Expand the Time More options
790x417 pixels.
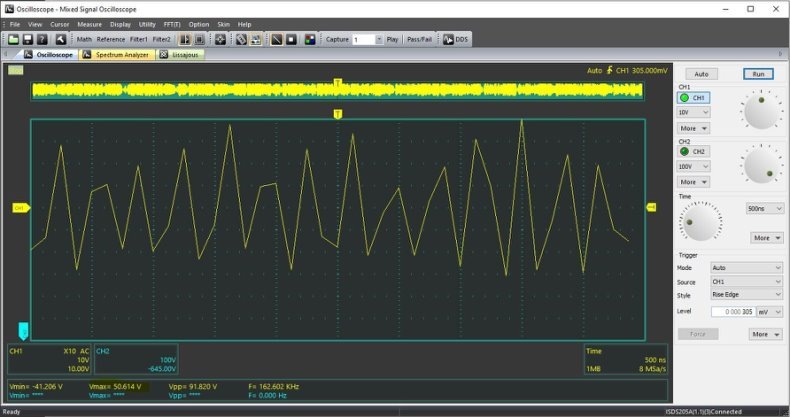[x=767, y=238]
